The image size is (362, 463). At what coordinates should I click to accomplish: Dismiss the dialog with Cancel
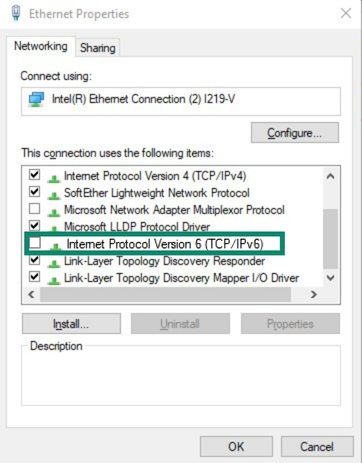317,447
